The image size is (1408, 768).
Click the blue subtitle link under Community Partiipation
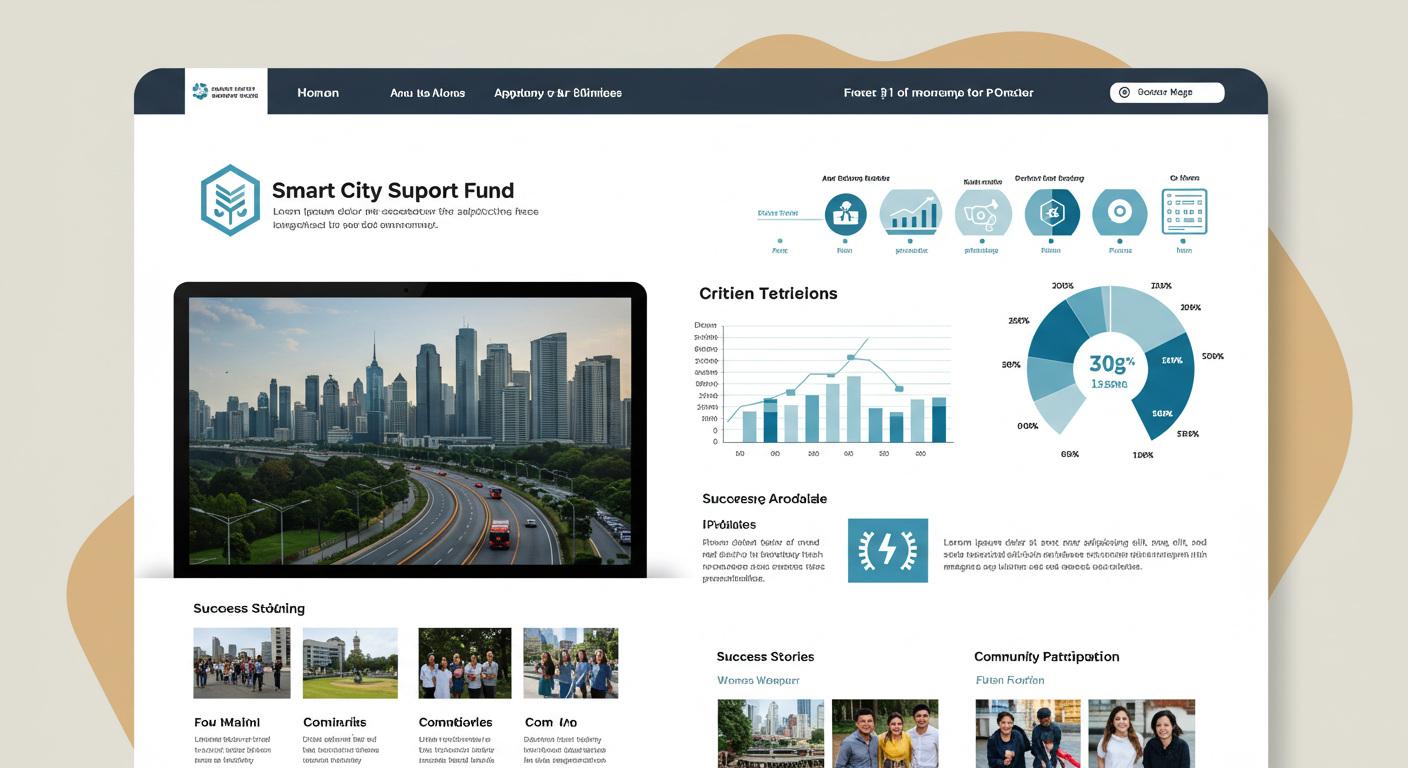coord(1010,680)
